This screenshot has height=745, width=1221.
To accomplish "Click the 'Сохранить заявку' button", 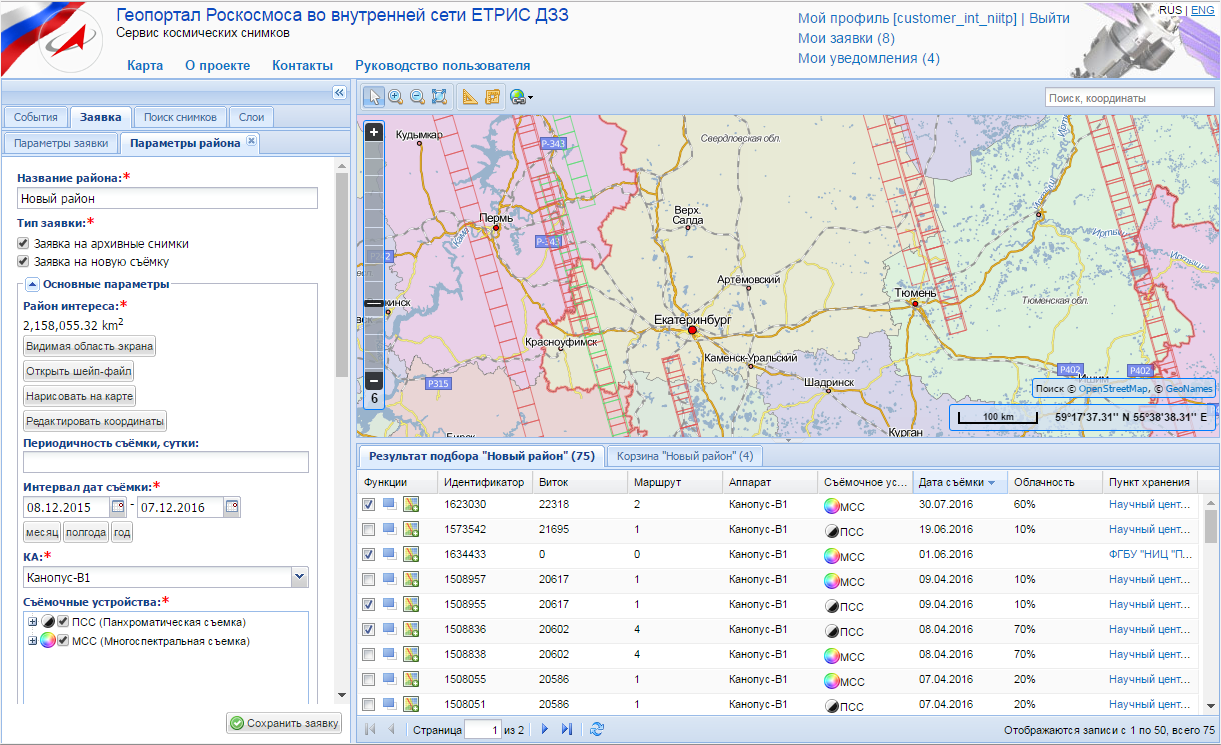I will pos(284,723).
